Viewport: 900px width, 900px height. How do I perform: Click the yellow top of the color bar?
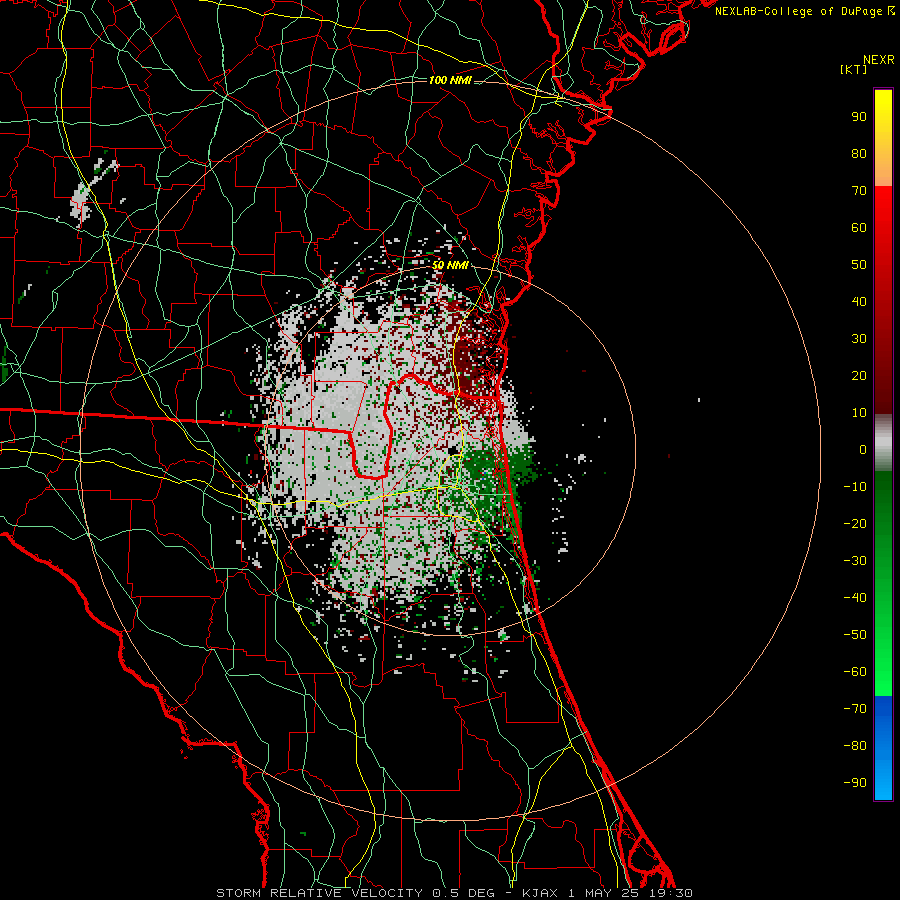click(883, 138)
